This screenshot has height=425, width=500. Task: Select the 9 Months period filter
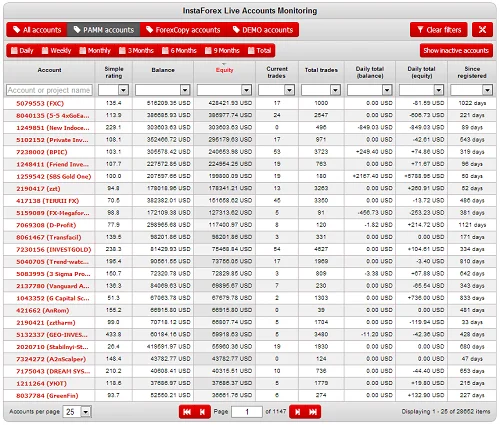222,51
